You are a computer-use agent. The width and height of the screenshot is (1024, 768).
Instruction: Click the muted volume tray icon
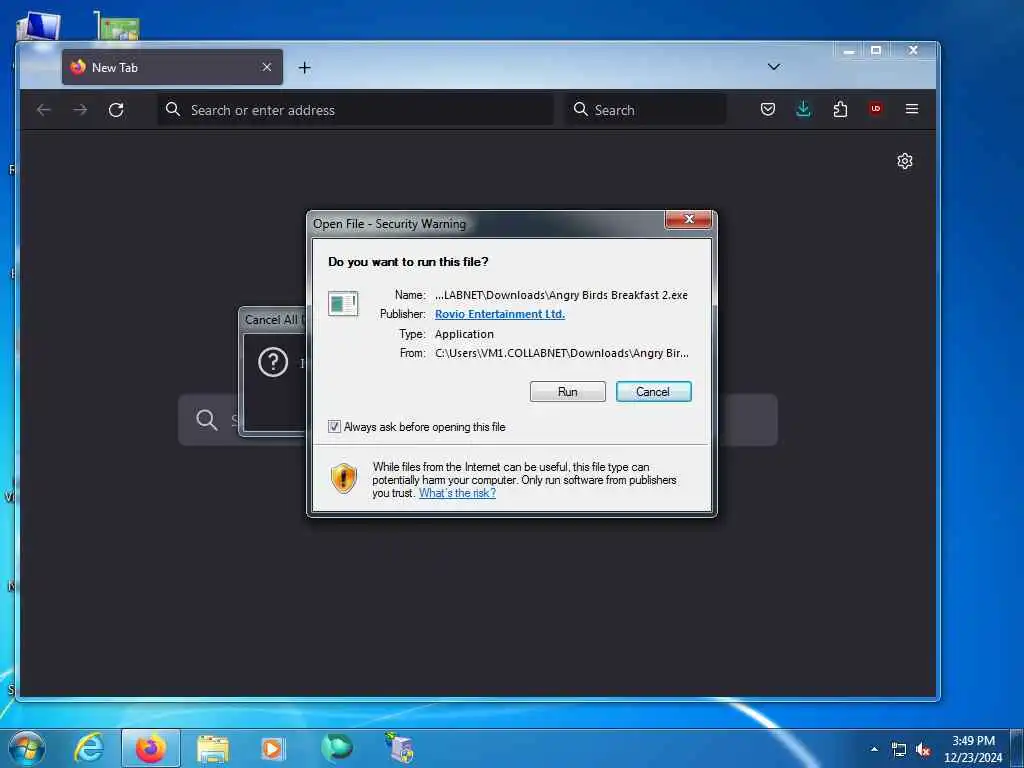click(923, 750)
